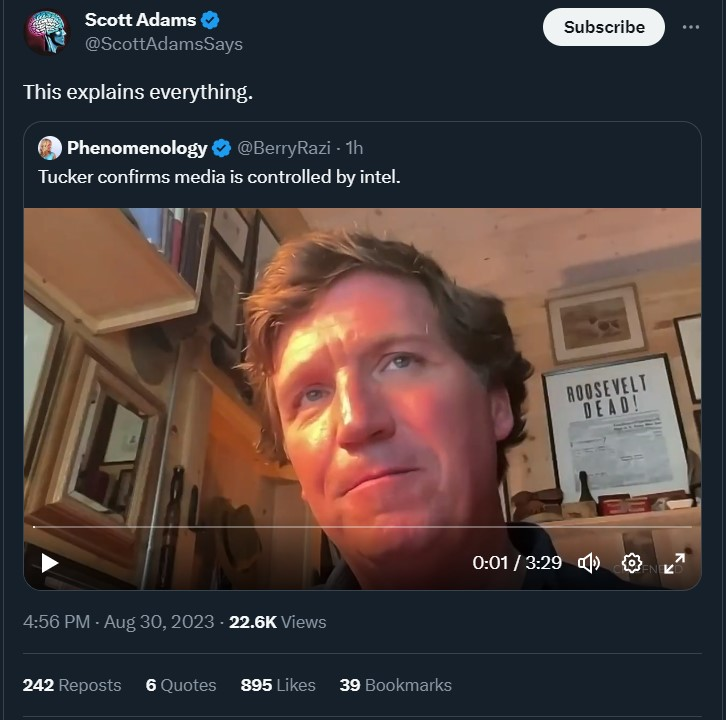This screenshot has height=720, width=726.
Task: Click the Subscribe button
Action: [603, 27]
